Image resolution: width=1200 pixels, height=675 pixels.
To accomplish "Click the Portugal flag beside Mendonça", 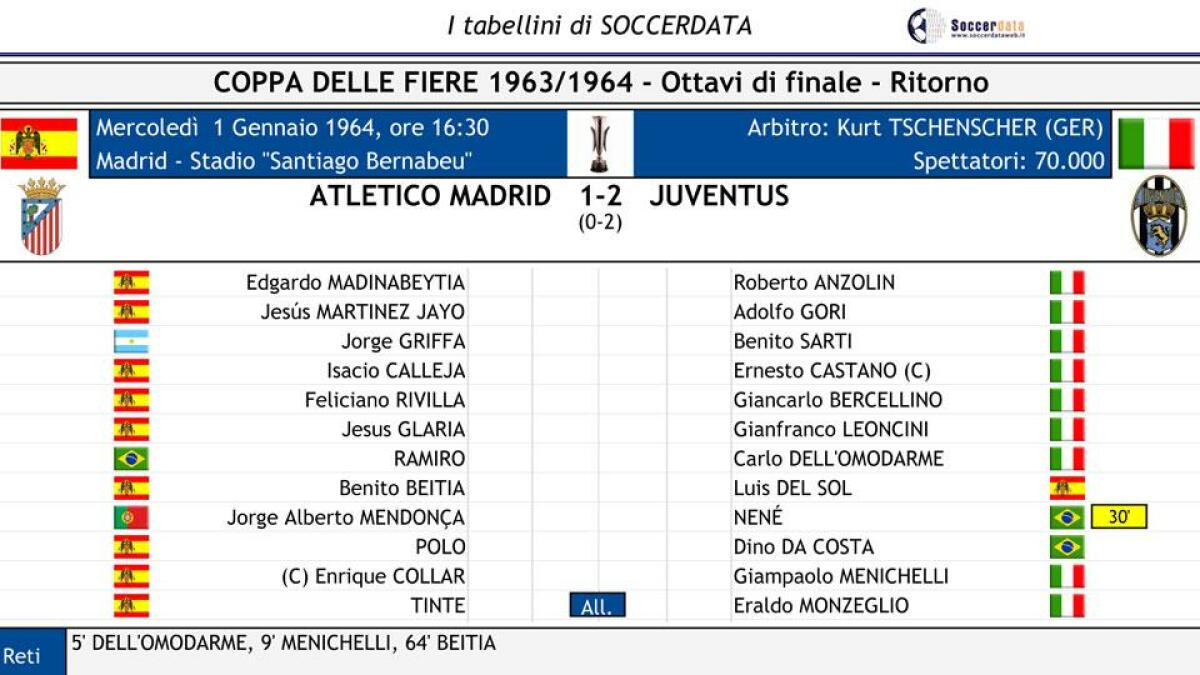I will coord(131,518).
